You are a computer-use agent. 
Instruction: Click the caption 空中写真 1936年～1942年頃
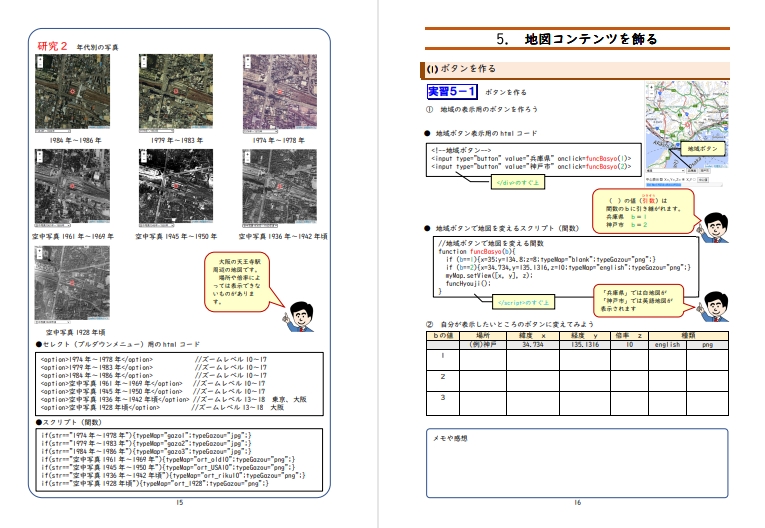[283, 236]
